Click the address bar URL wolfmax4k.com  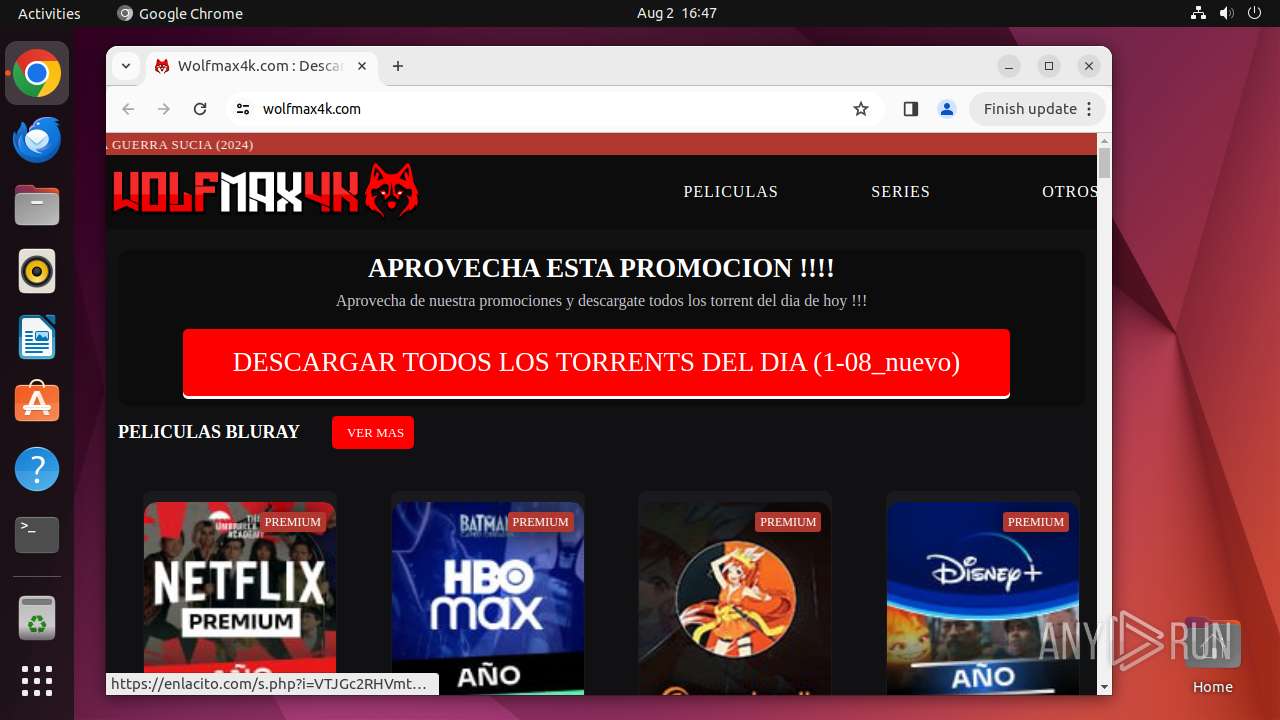click(x=312, y=109)
